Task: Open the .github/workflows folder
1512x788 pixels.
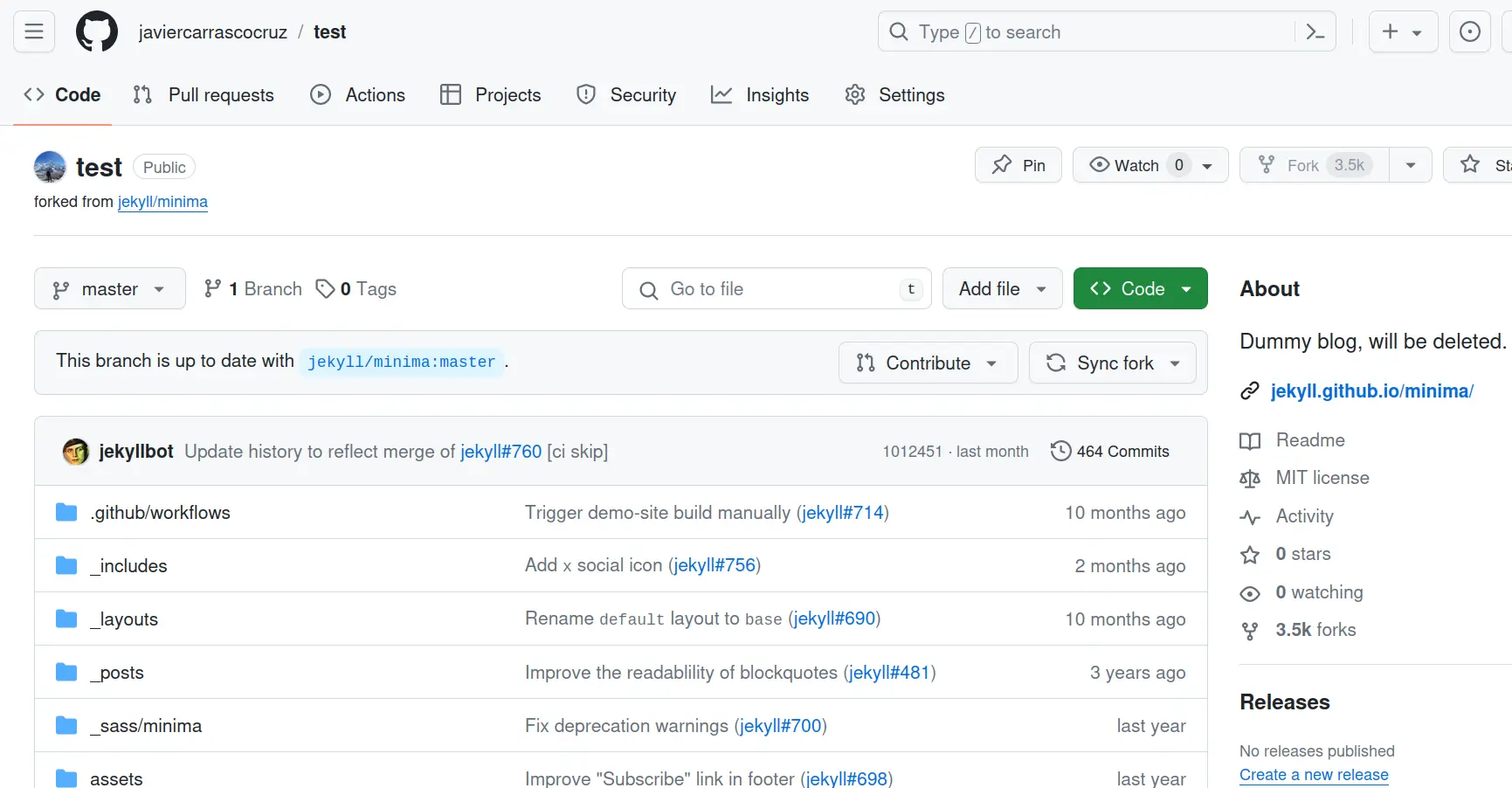Action: (160, 513)
